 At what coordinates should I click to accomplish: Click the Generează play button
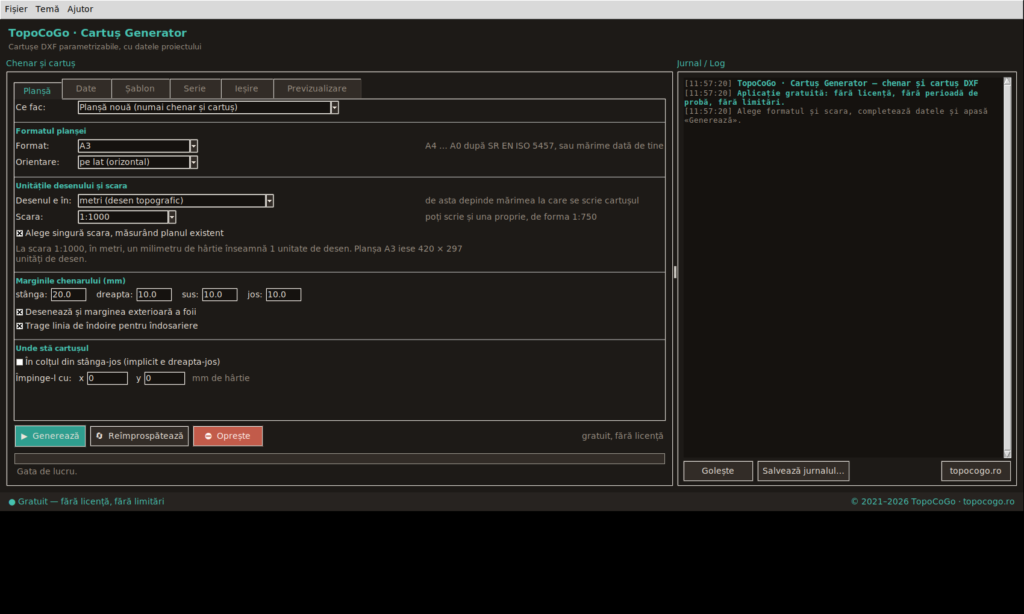tap(50, 436)
